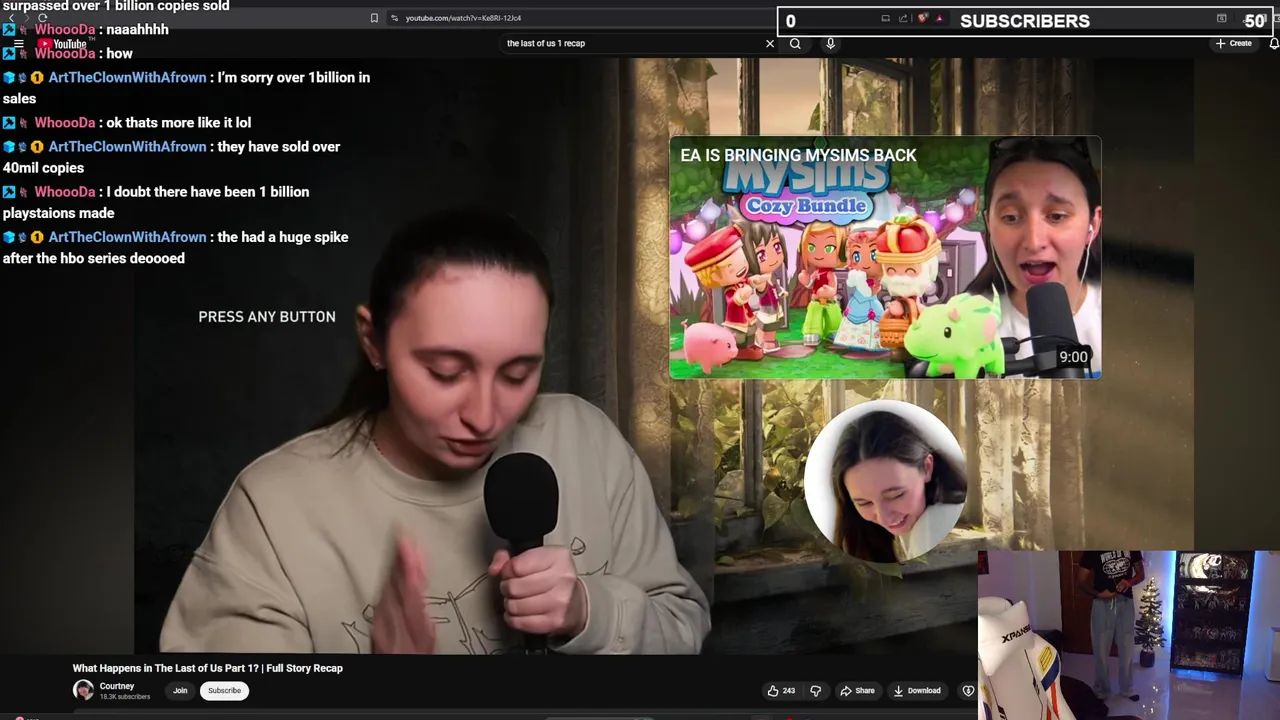Click the browser back arrow

click(11, 18)
